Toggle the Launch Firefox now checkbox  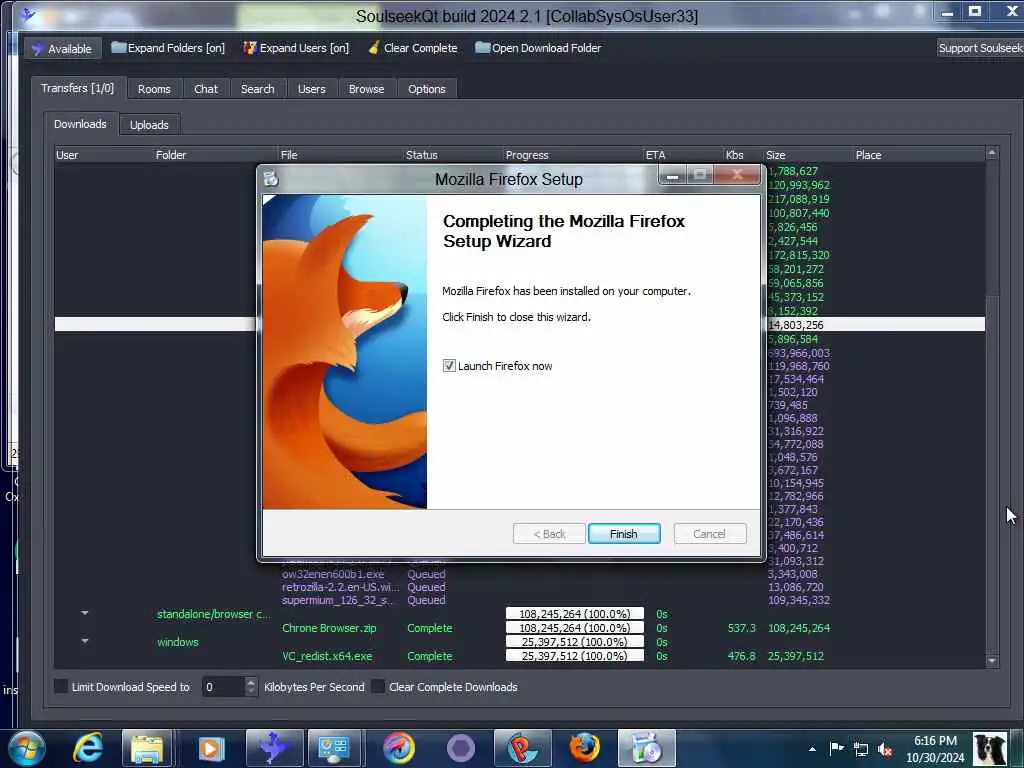(x=449, y=366)
